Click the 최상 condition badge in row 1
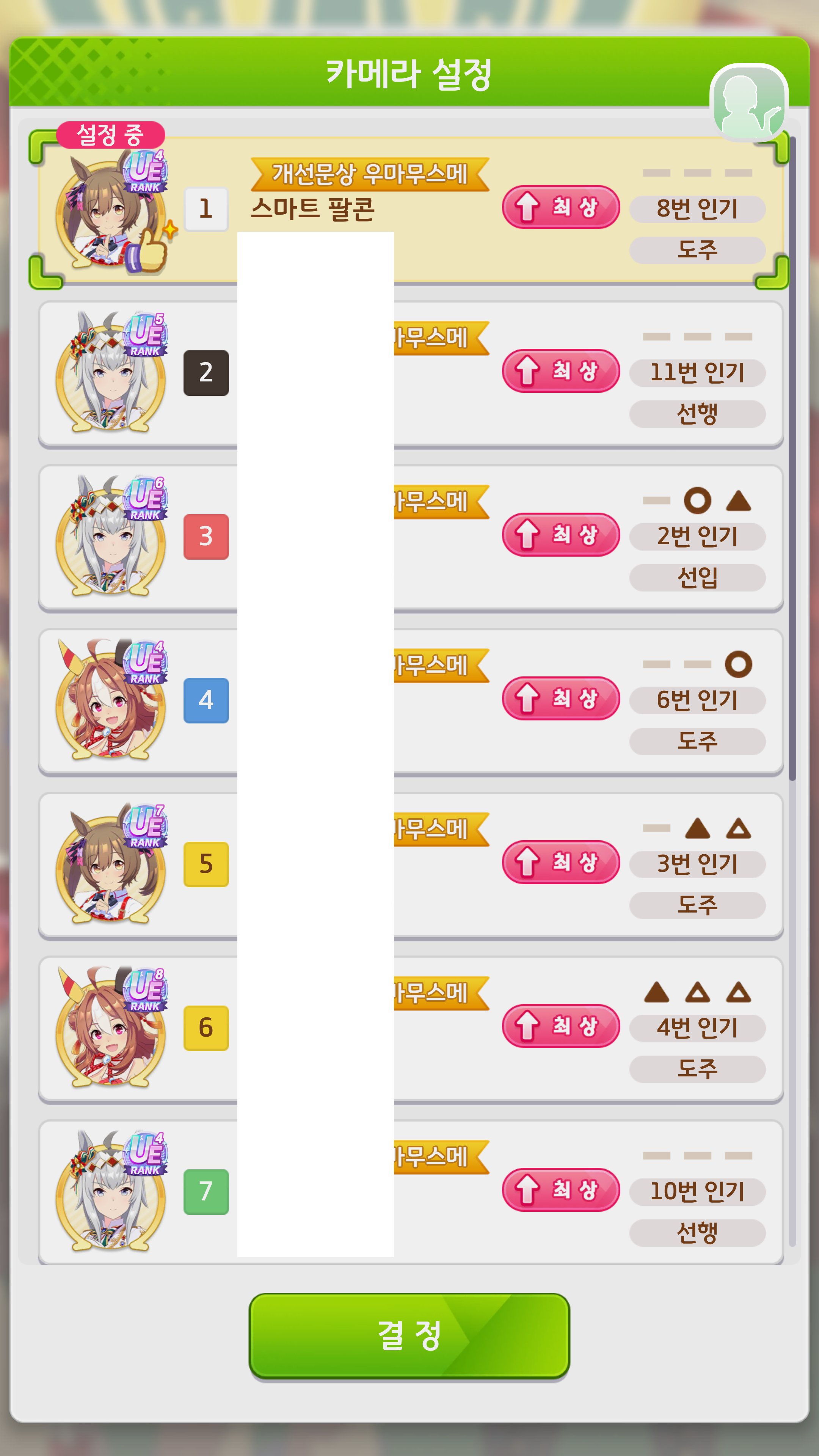This screenshot has height=1456, width=819. [x=561, y=207]
